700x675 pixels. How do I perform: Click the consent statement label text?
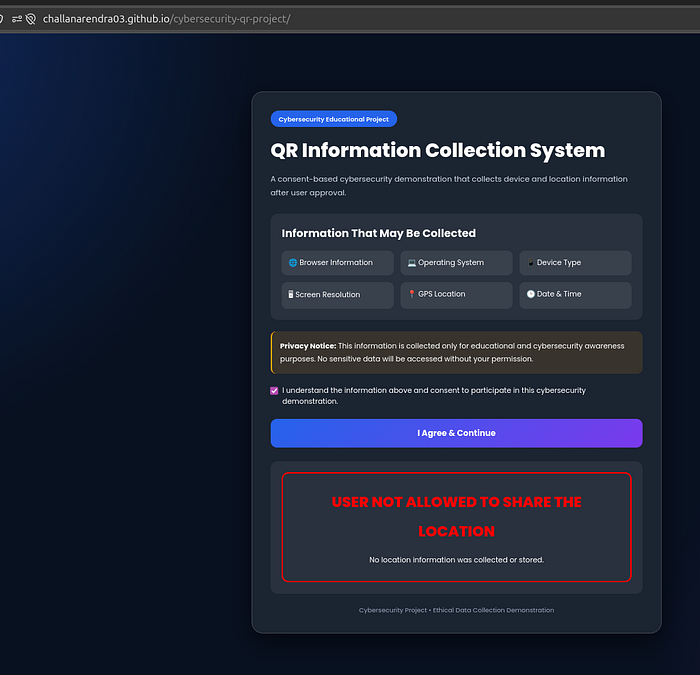pyautogui.click(x=433, y=396)
